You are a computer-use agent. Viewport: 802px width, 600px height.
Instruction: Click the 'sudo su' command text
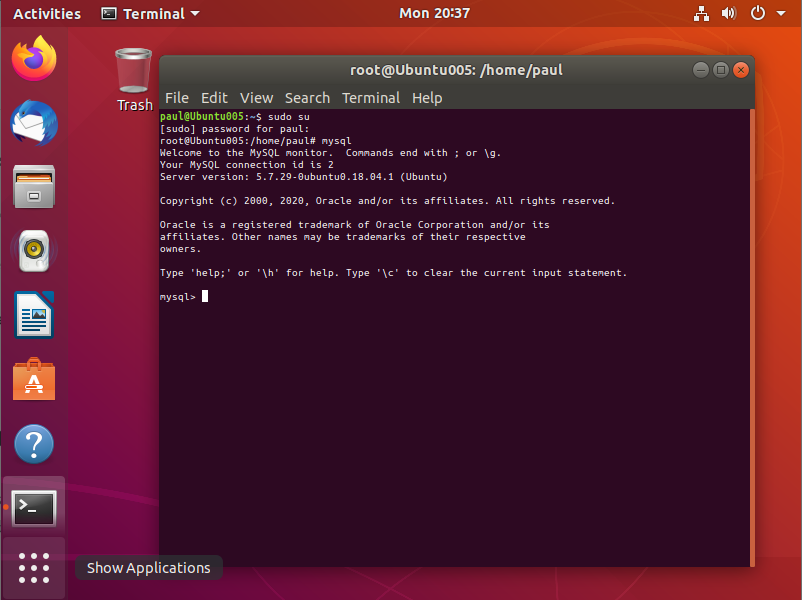point(288,117)
